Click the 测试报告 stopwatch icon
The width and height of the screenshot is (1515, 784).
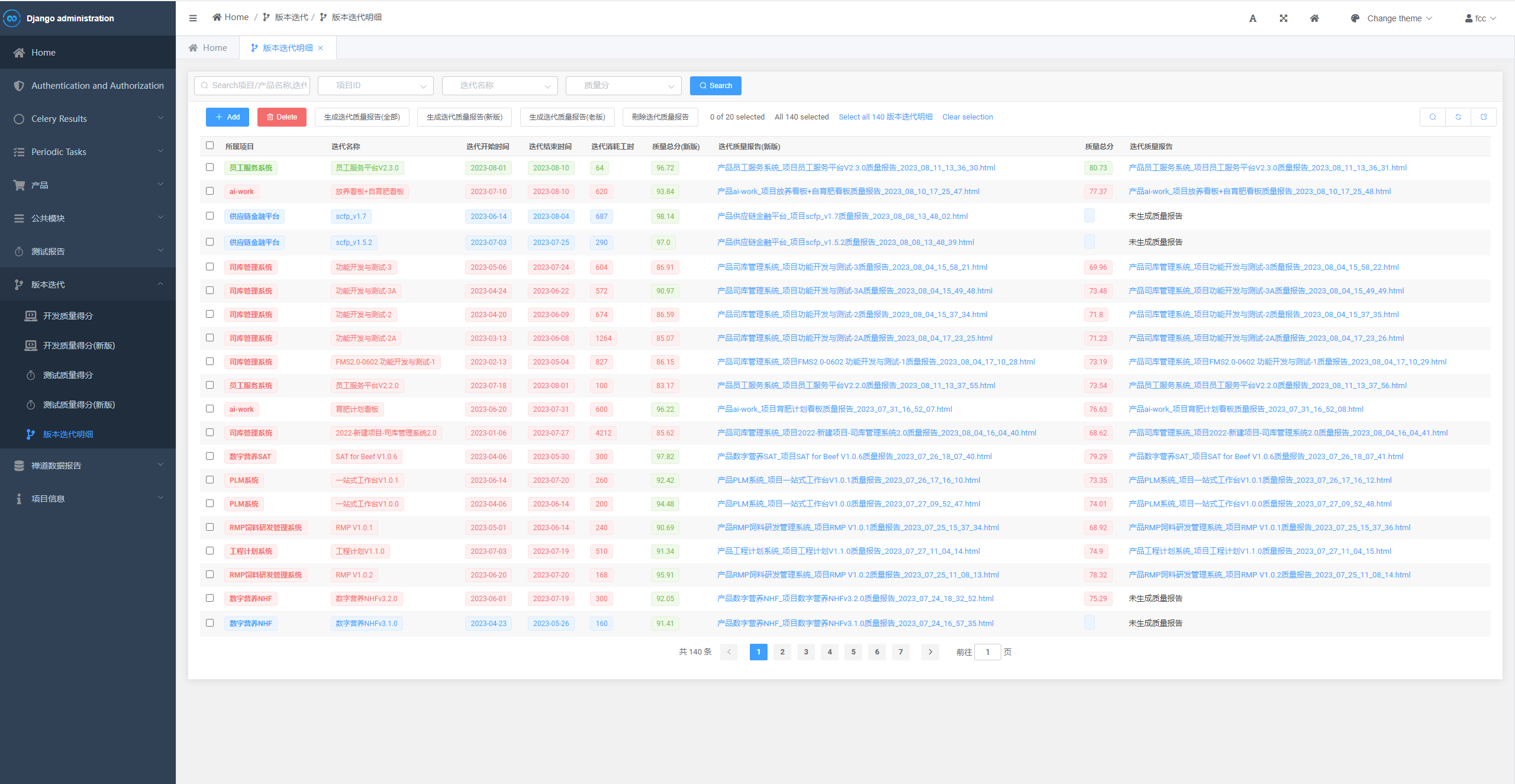pyautogui.click(x=19, y=251)
